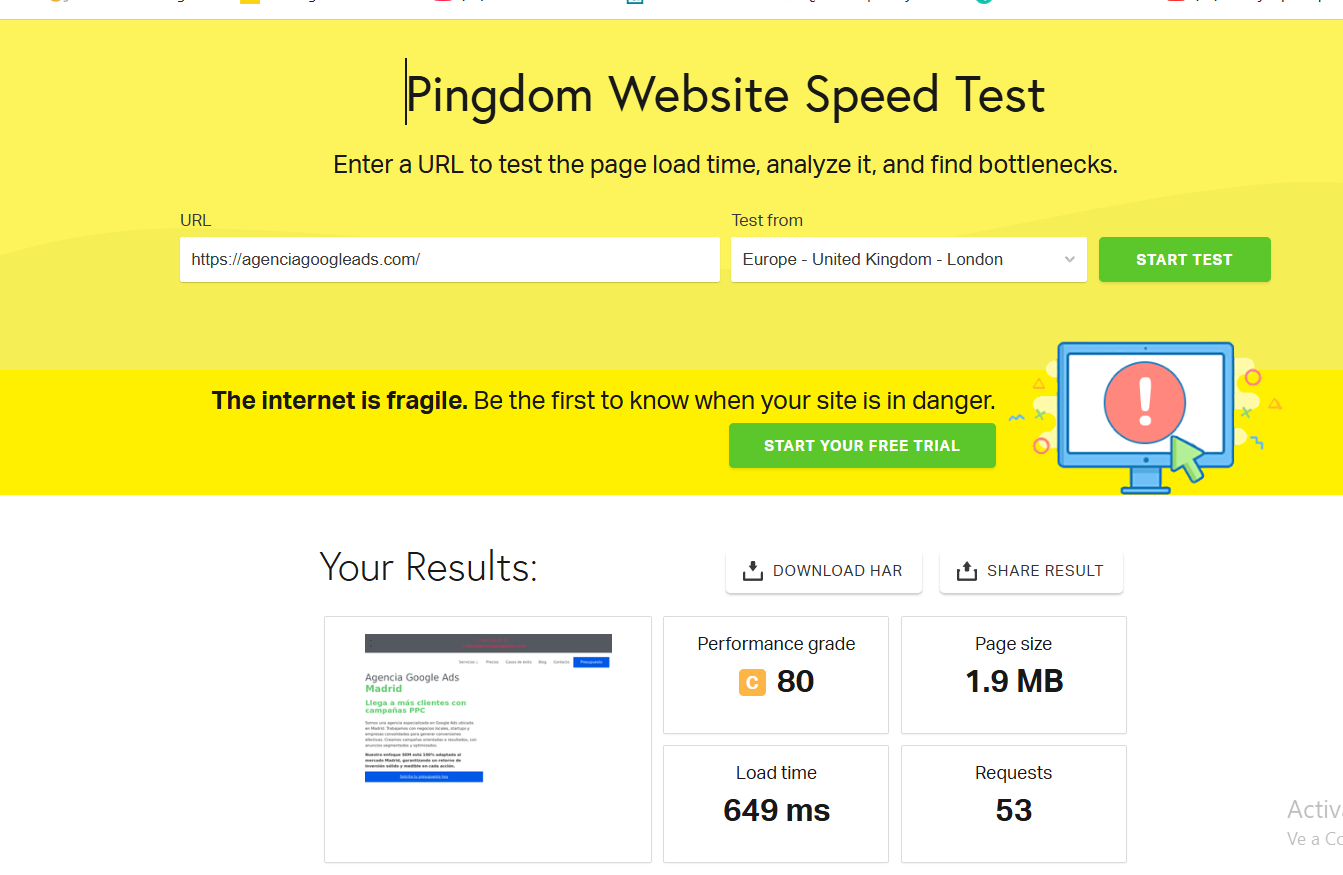Open the tested site screenshot thumbnail
The height and width of the screenshot is (875, 1343).
[488, 738]
